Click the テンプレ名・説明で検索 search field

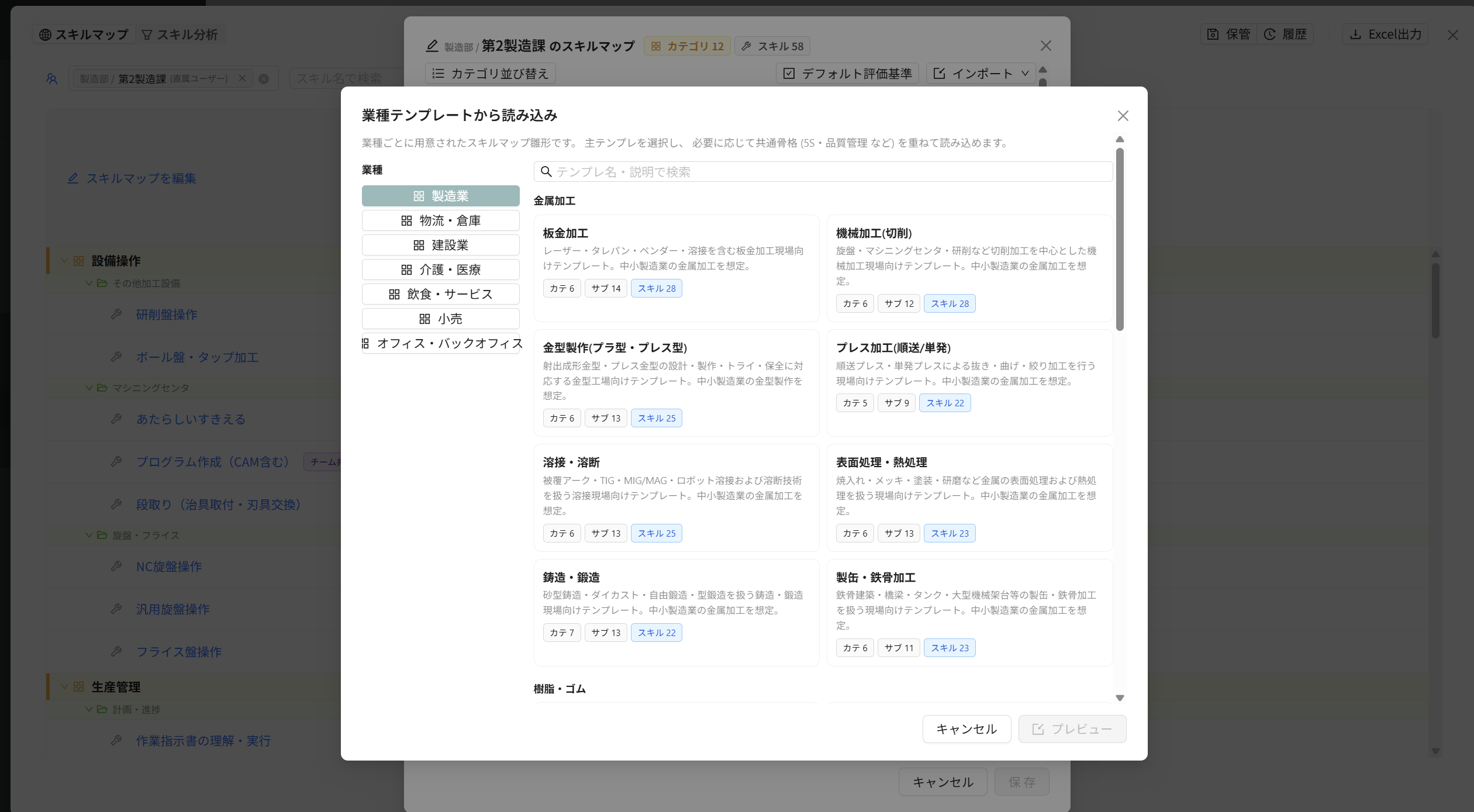tap(823, 172)
